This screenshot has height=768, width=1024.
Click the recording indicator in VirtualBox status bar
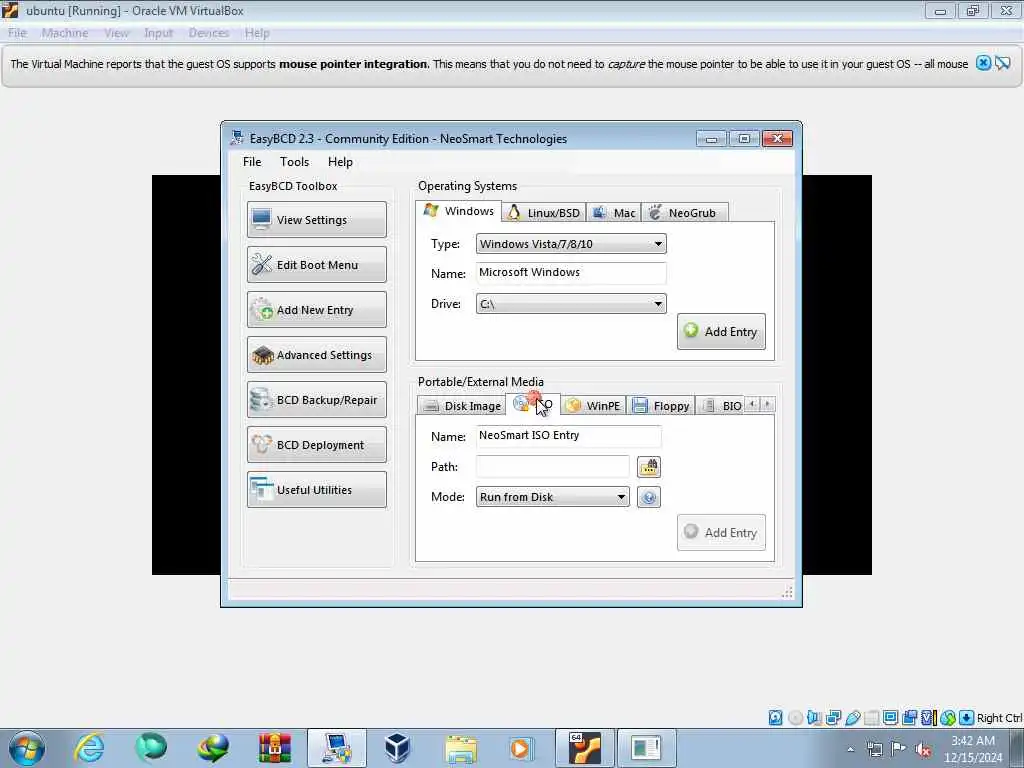909,718
